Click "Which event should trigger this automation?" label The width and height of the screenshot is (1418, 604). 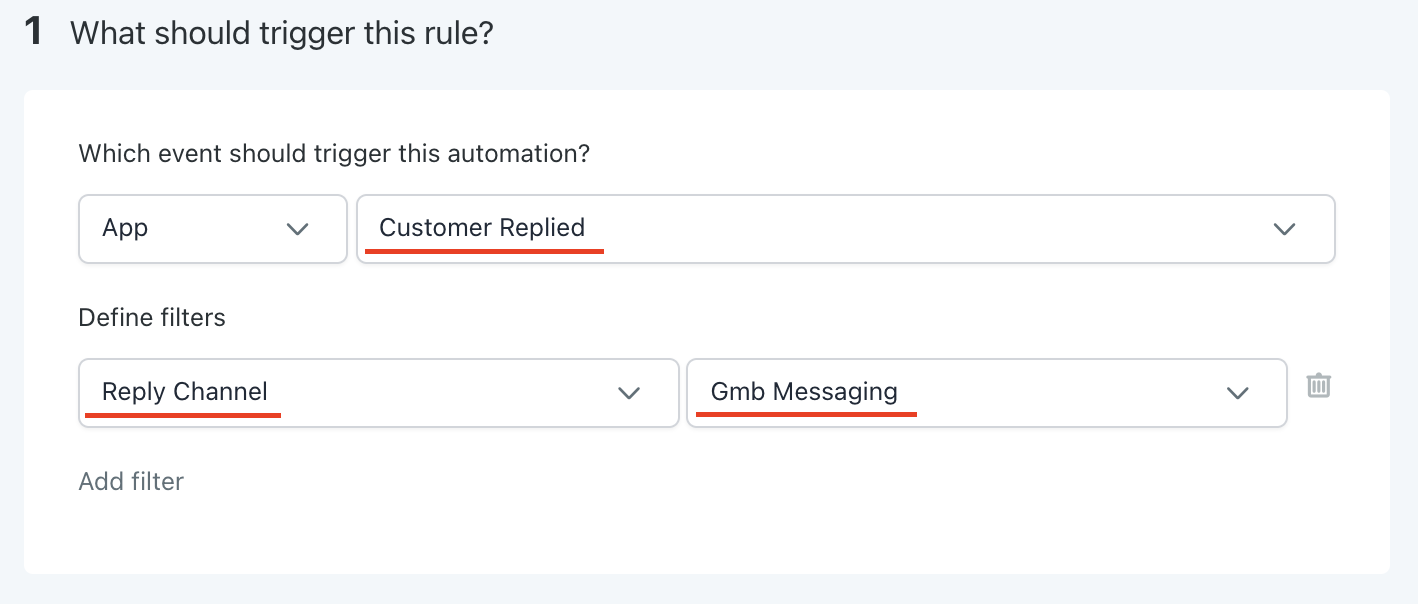tap(334, 154)
